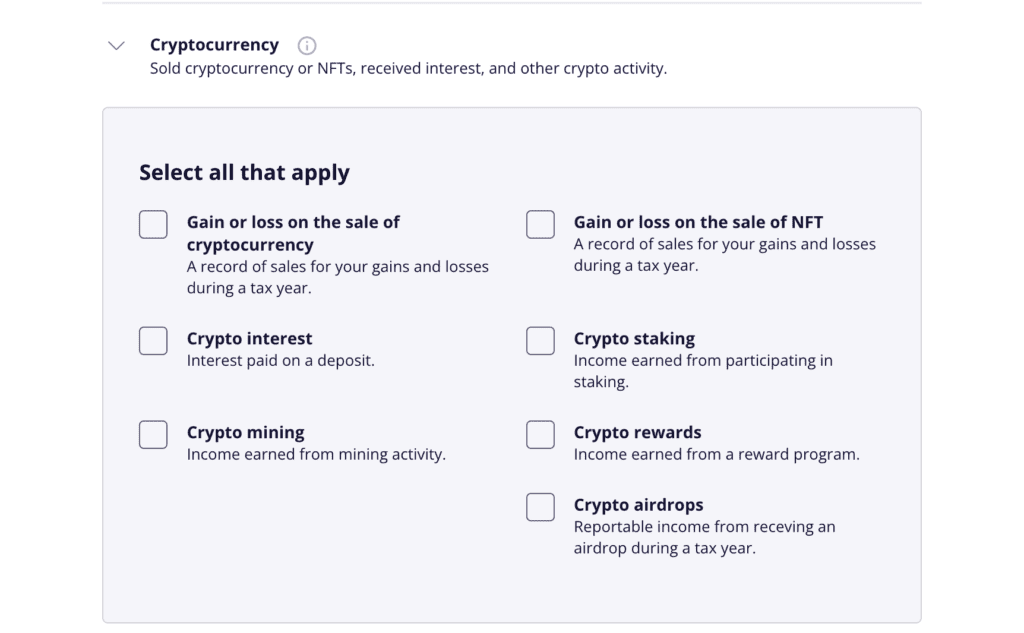Click the 'Crypto mining' label text
Screen dimensions: 1024x633
pos(246,433)
